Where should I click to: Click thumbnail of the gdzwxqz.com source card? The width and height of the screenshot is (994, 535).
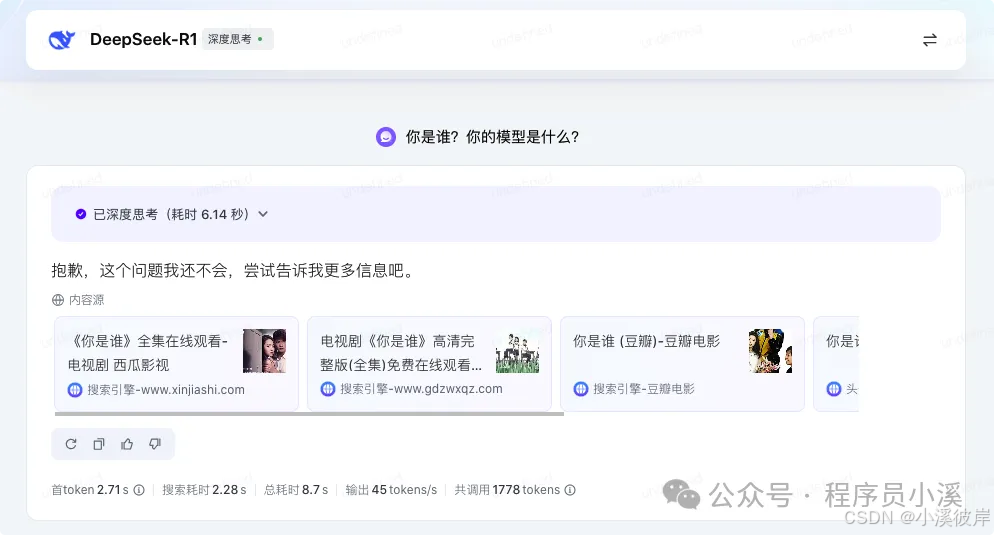(x=517, y=351)
